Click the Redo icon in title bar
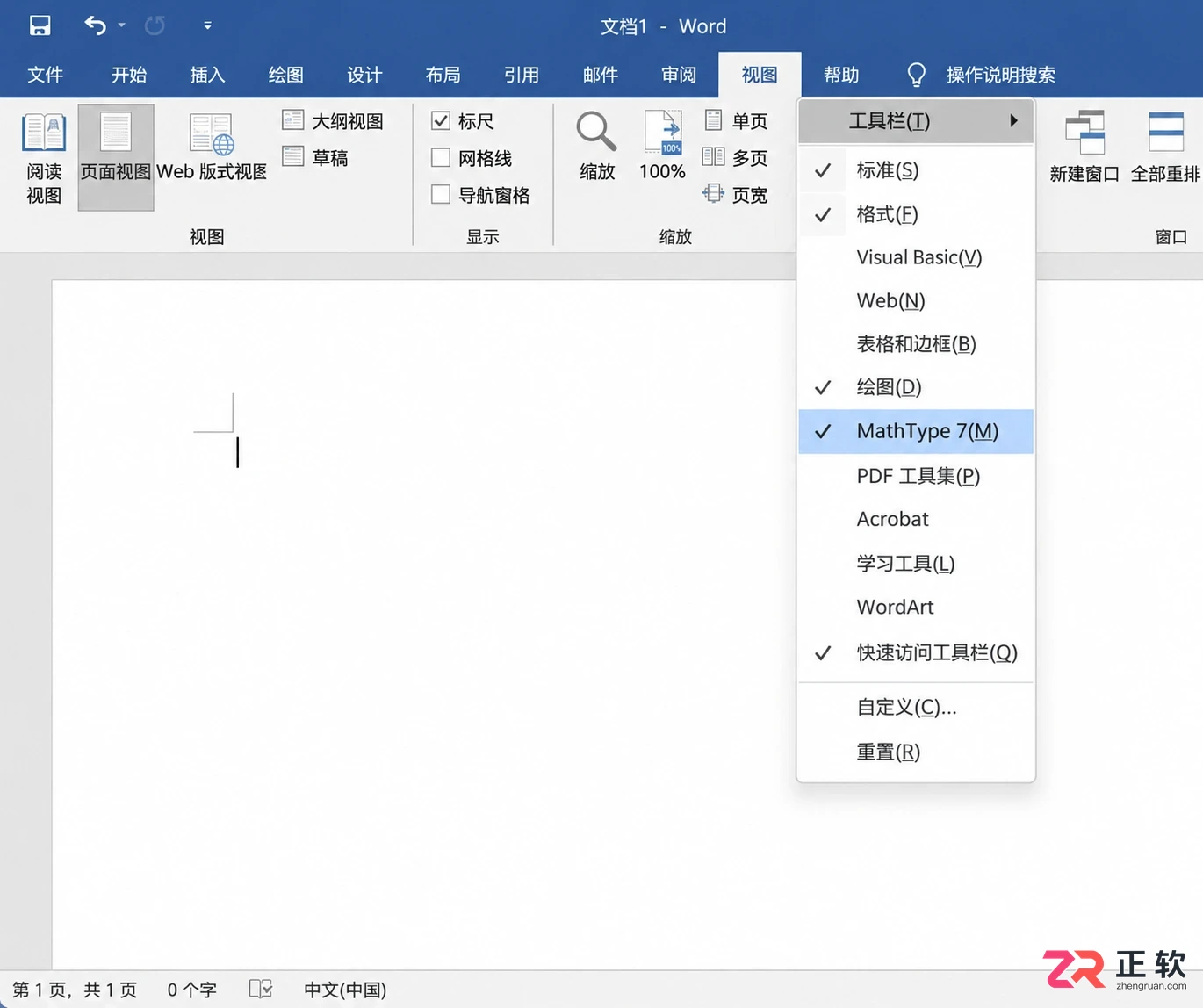The width and height of the screenshot is (1203, 1008). pyautogui.click(x=155, y=25)
